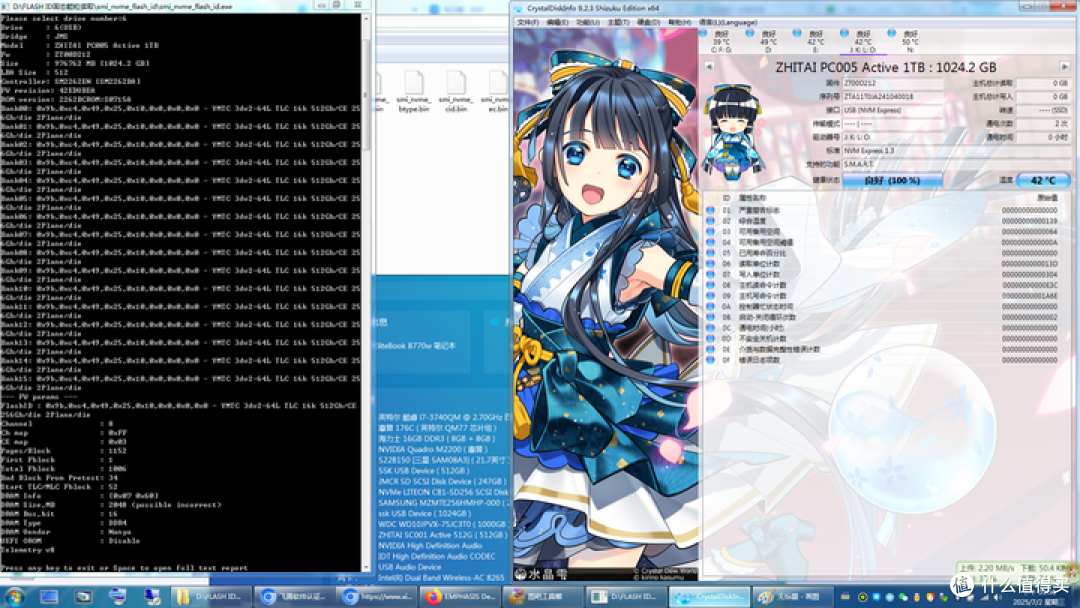Select ZHITAI SC001 Active 512G device entry
Viewport: 1080px width, 608px height.
tap(443, 535)
